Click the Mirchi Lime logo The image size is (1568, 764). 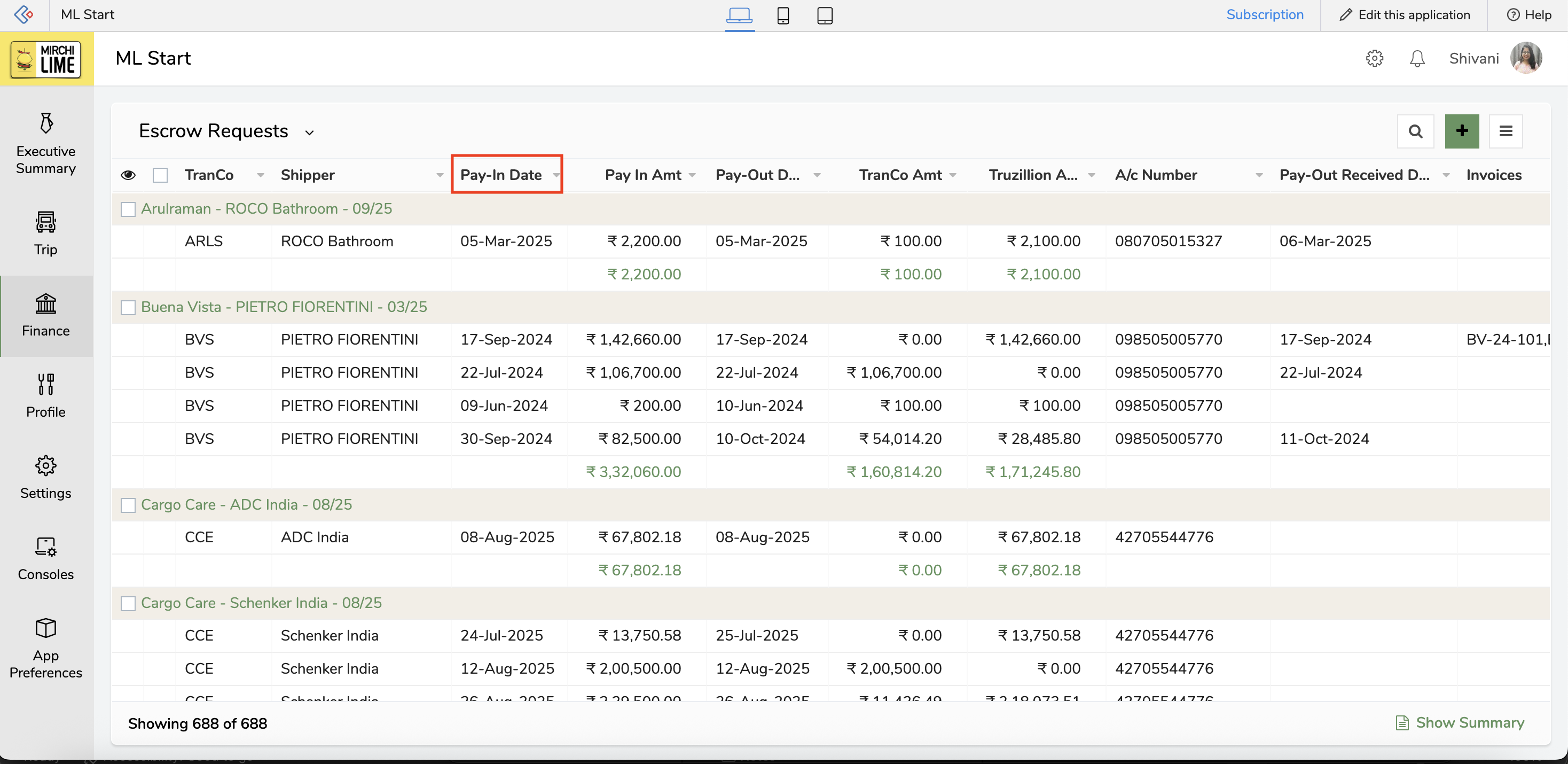[x=47, y=59]
